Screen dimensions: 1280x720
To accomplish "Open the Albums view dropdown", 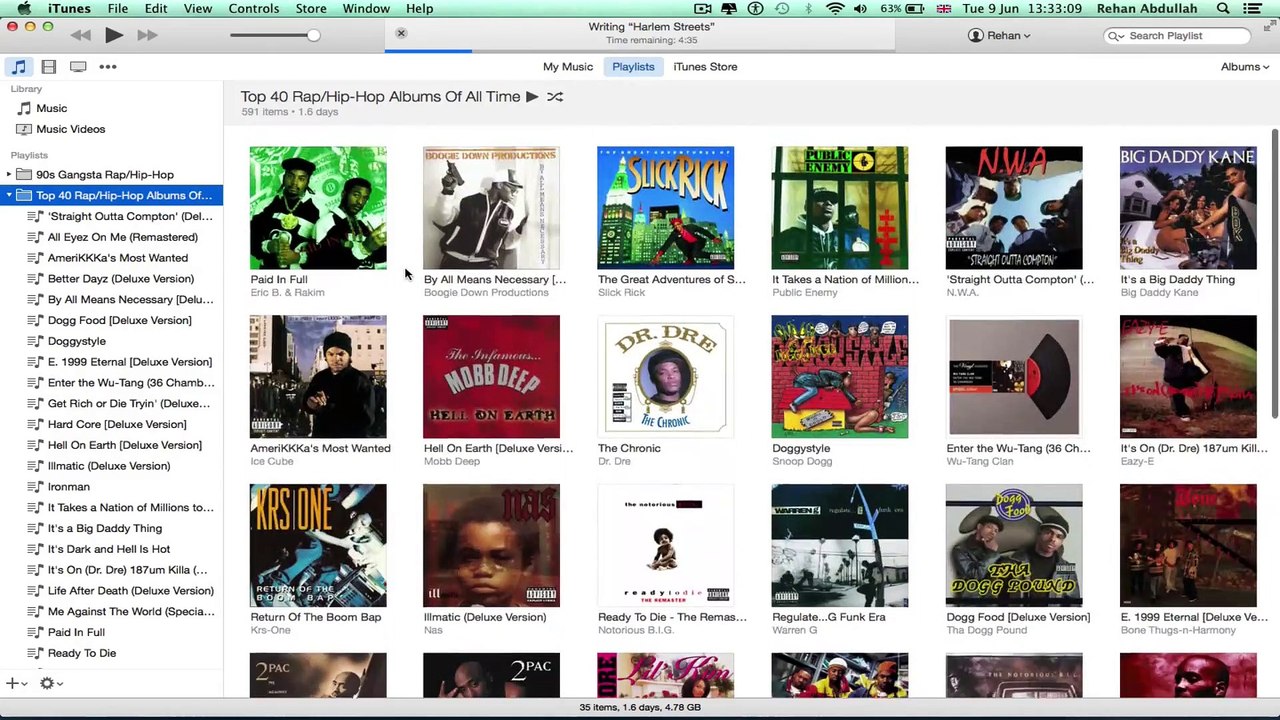I will [x=1244, y=67].
